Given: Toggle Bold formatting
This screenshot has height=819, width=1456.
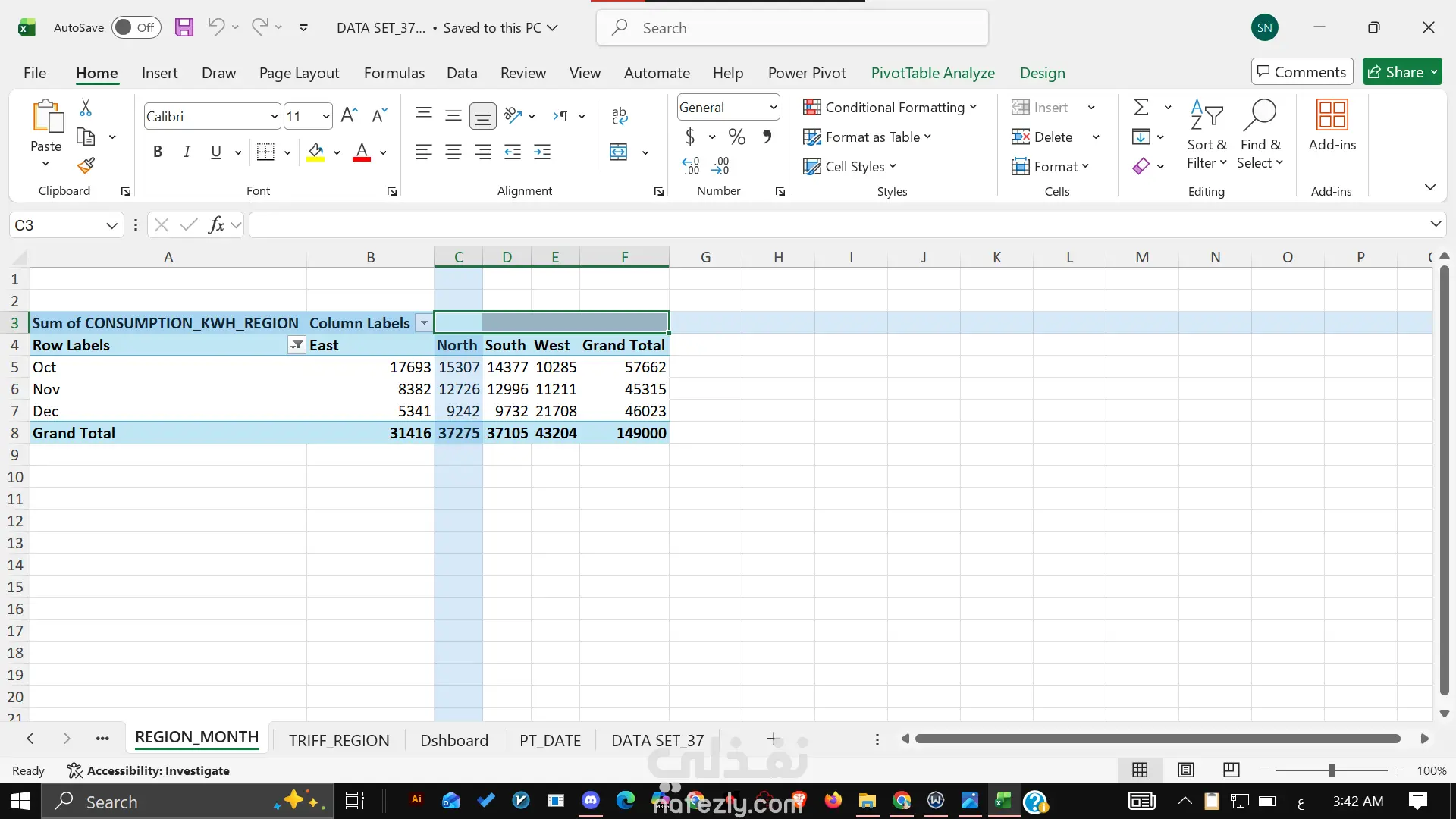Looking at the screenshot, I should (x=158, y=152).
